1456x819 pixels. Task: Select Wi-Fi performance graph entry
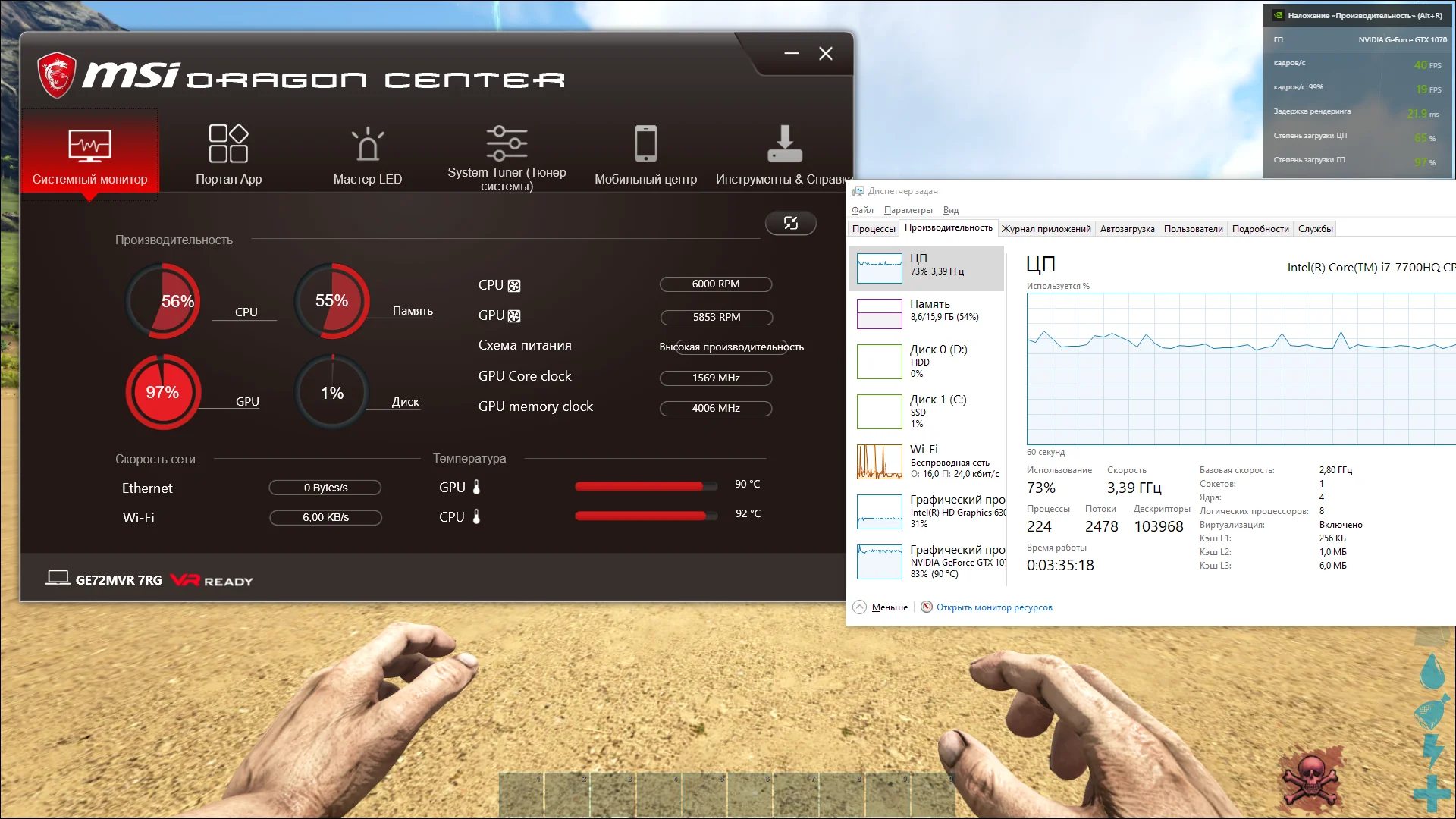pos(927,461)
